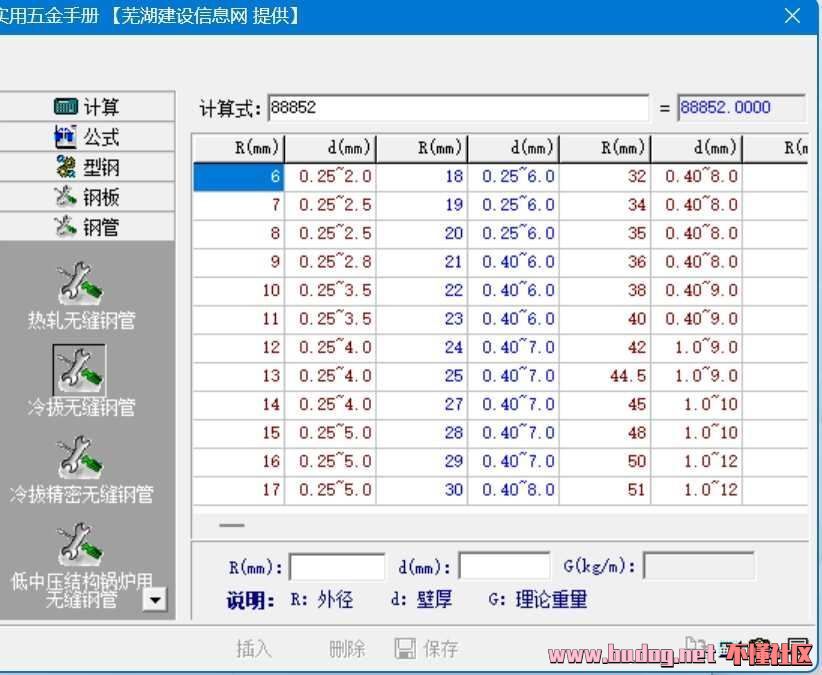Switch to the 型钢 section tab
The height and width of the screenshot is (675, 822).
pyautogui.click(x=87, y=167)
